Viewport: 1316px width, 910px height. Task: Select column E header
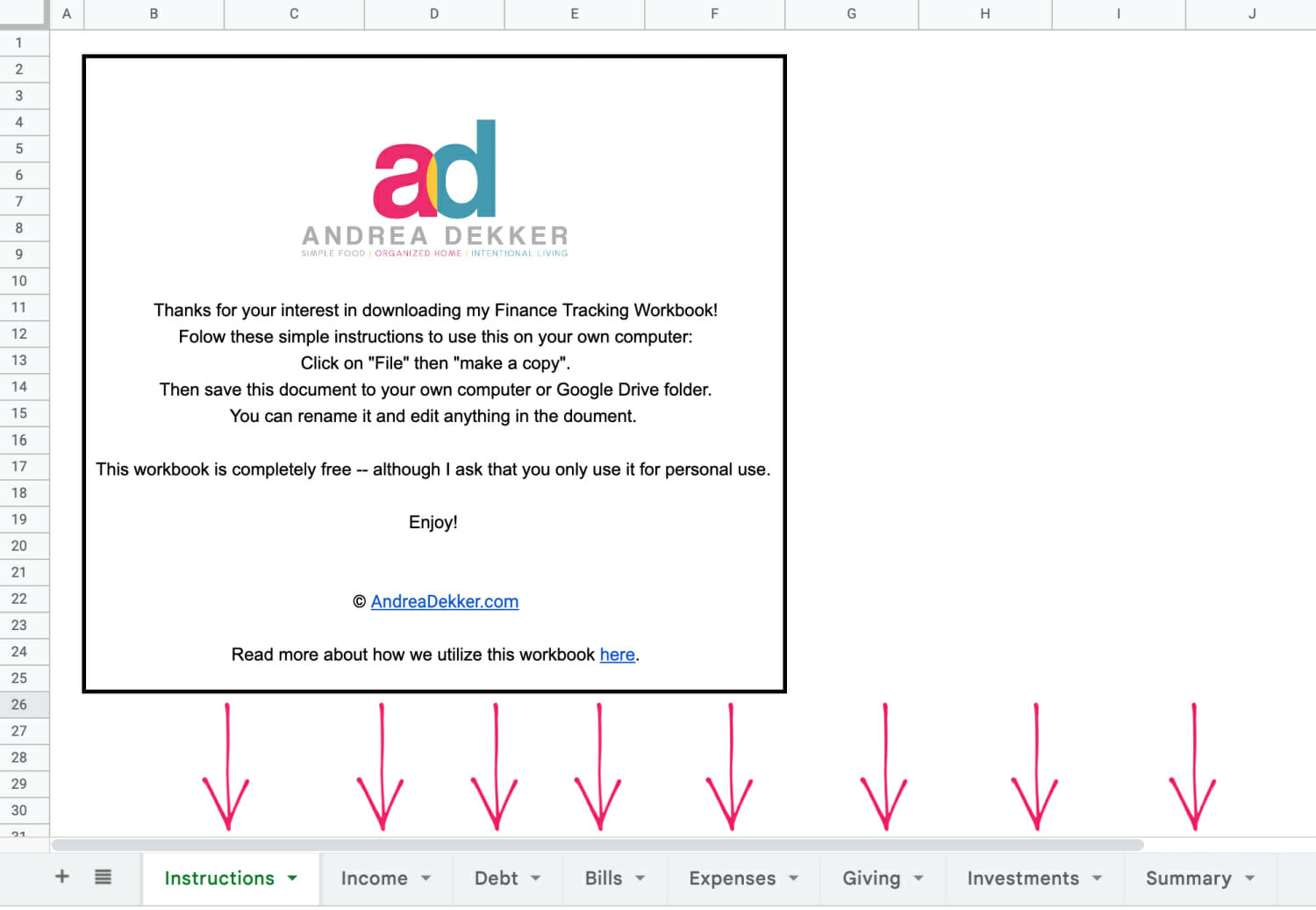[x=575, y=14]
